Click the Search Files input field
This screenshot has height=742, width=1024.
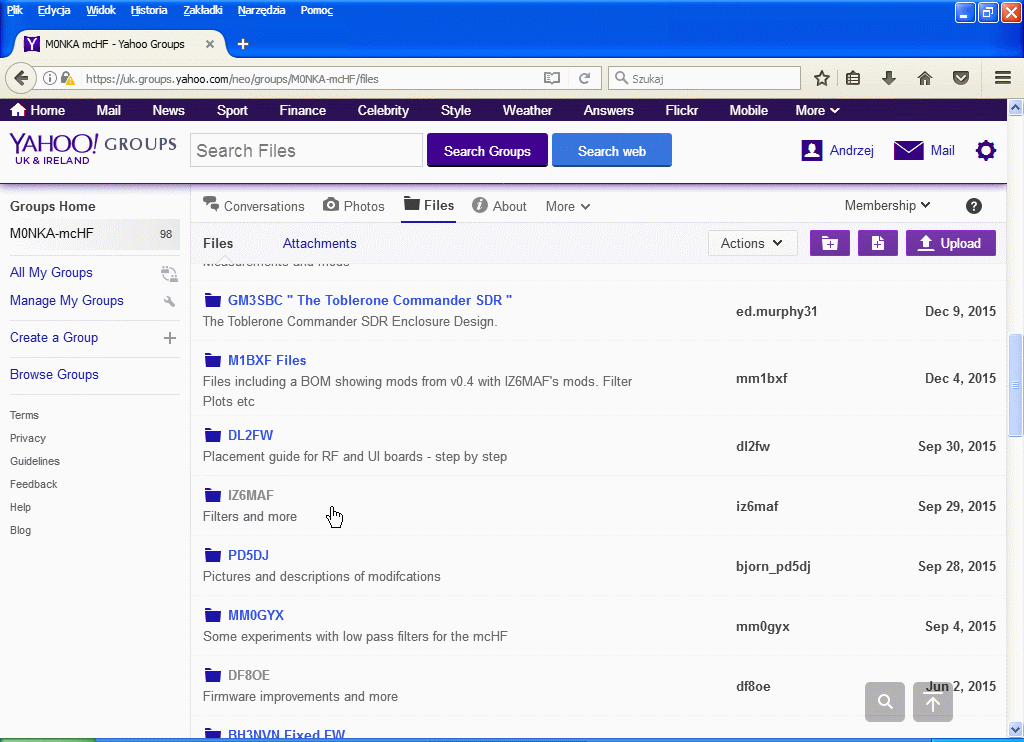coord(306,151)
